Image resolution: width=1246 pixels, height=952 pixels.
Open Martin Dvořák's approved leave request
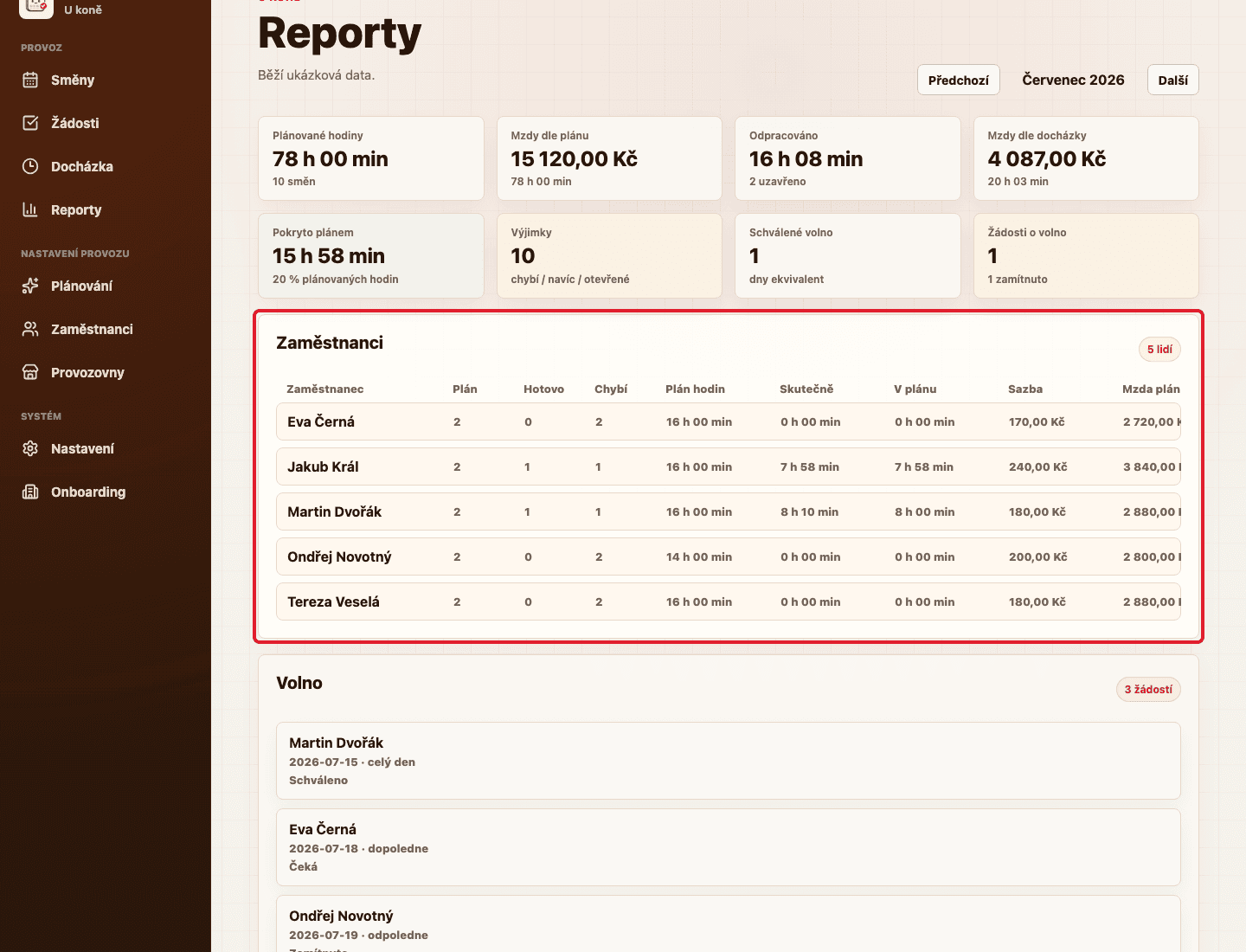coord(729,761)
